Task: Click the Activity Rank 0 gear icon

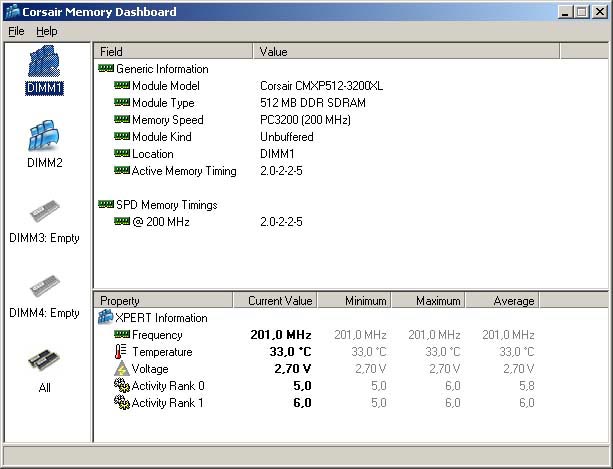Action: tap(121, 386)
